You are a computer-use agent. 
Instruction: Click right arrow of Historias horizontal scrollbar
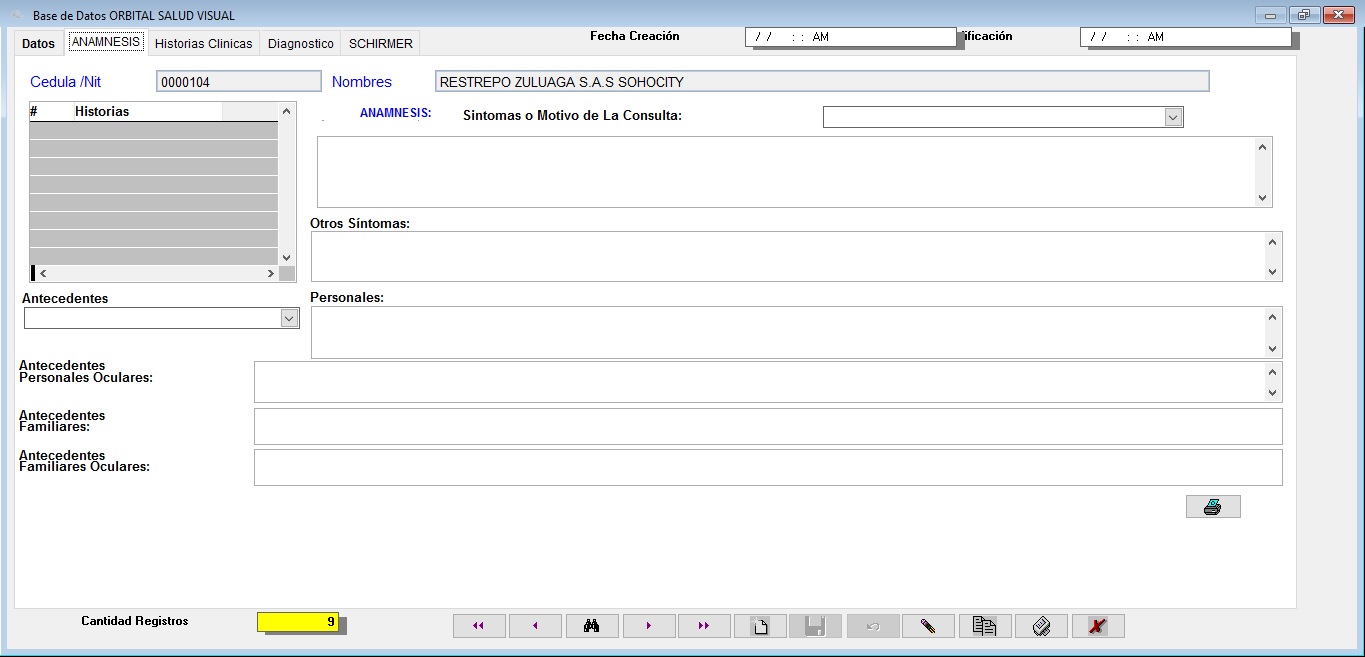270,273
